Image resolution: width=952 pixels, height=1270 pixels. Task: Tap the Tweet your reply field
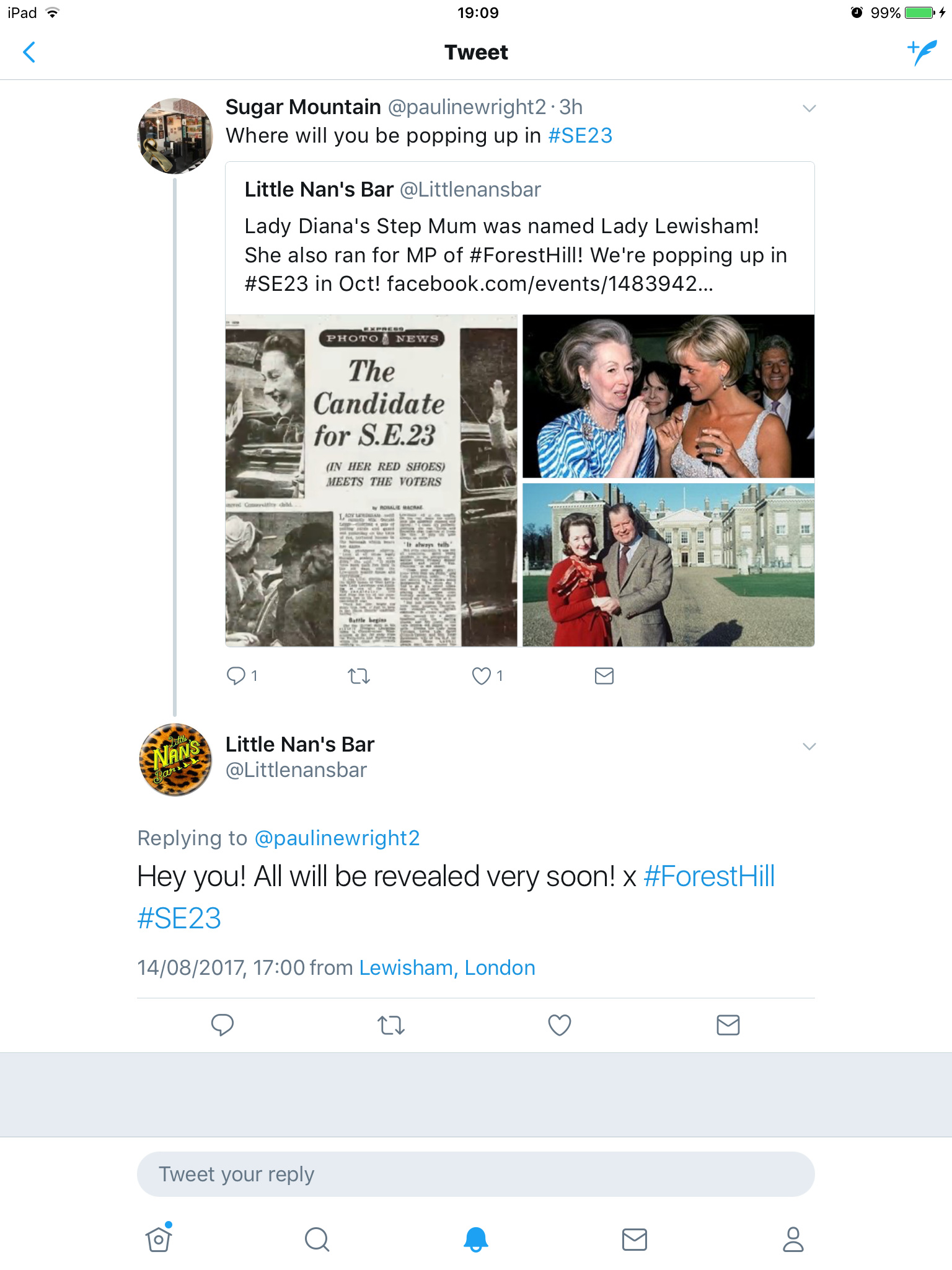475,1174
